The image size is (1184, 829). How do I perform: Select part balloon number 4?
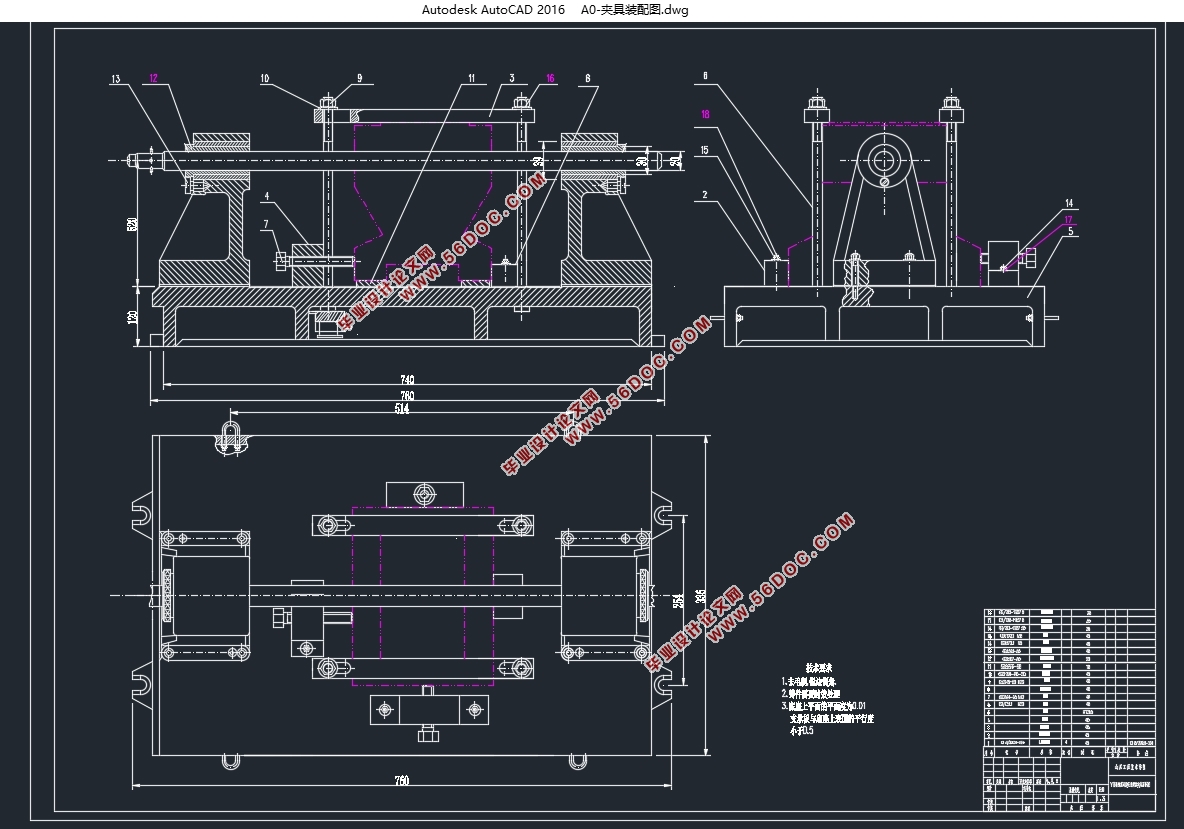(267, 196)
